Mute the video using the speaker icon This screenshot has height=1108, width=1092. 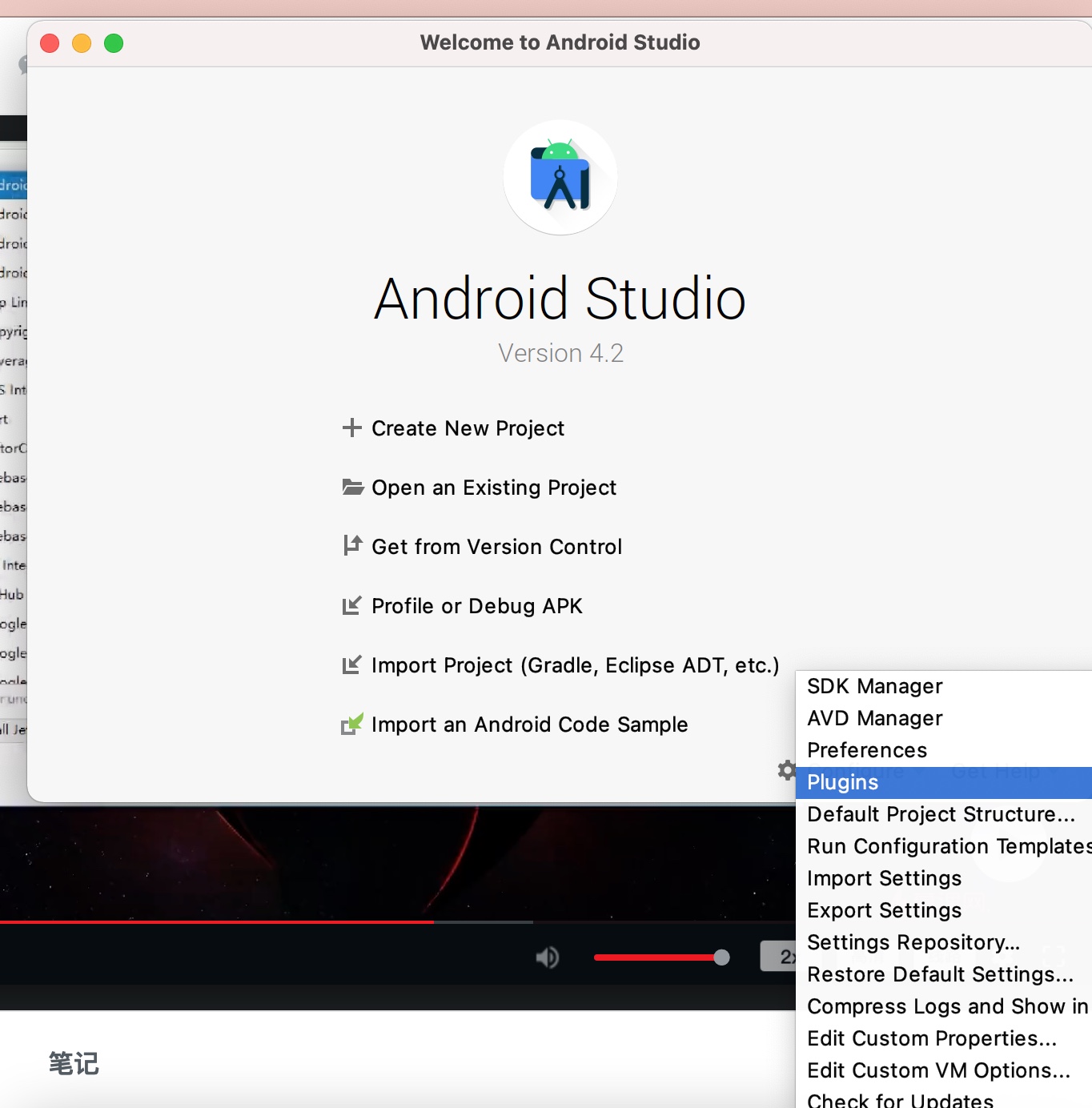548,957
